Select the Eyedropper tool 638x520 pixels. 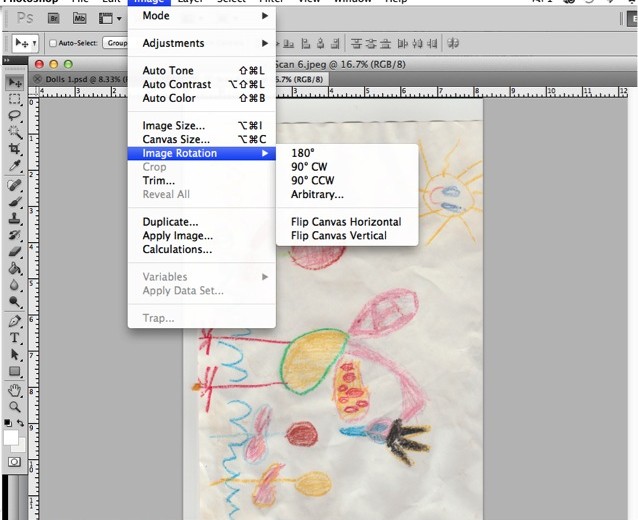click(x=15, y=165)
